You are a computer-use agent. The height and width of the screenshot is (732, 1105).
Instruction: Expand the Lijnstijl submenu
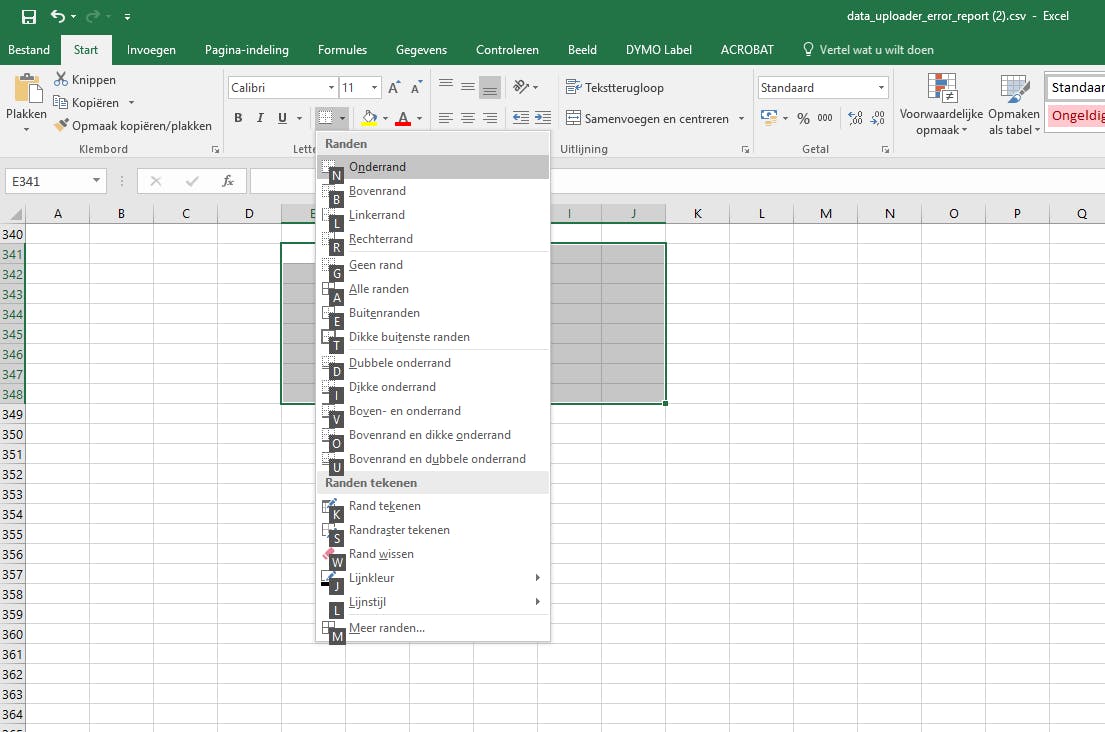coord(366,601)
